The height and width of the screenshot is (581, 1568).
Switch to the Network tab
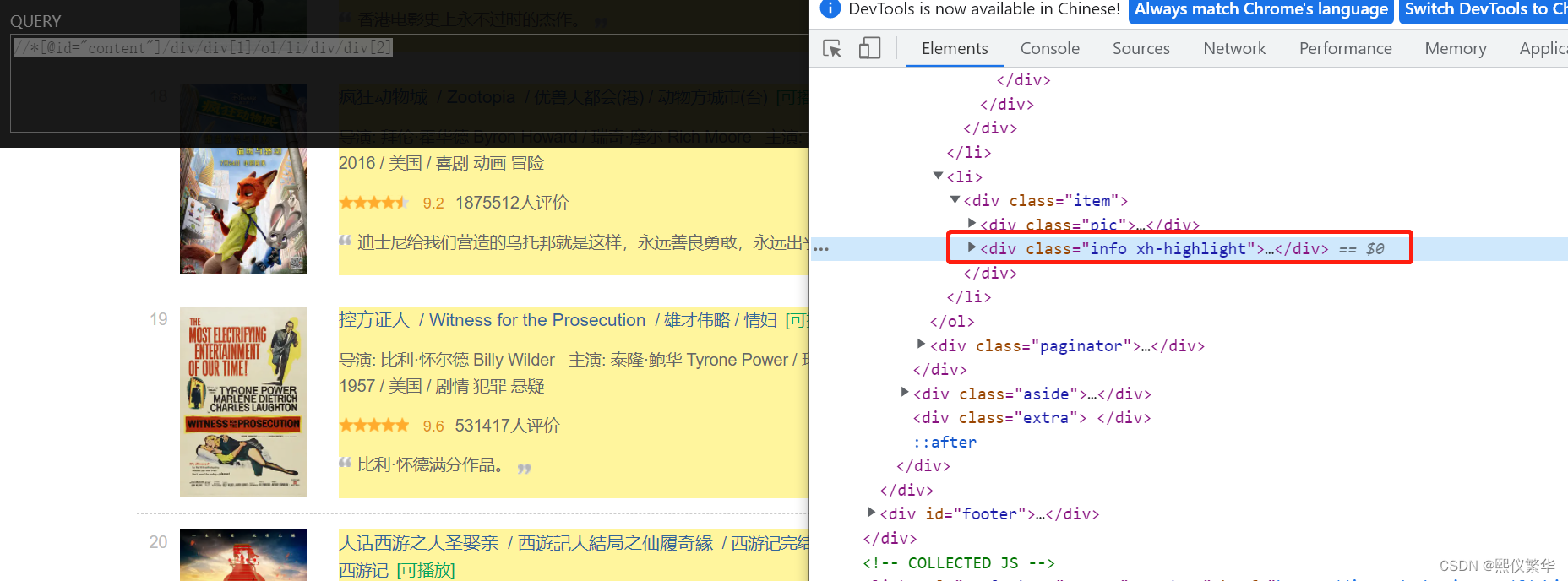1234,48
